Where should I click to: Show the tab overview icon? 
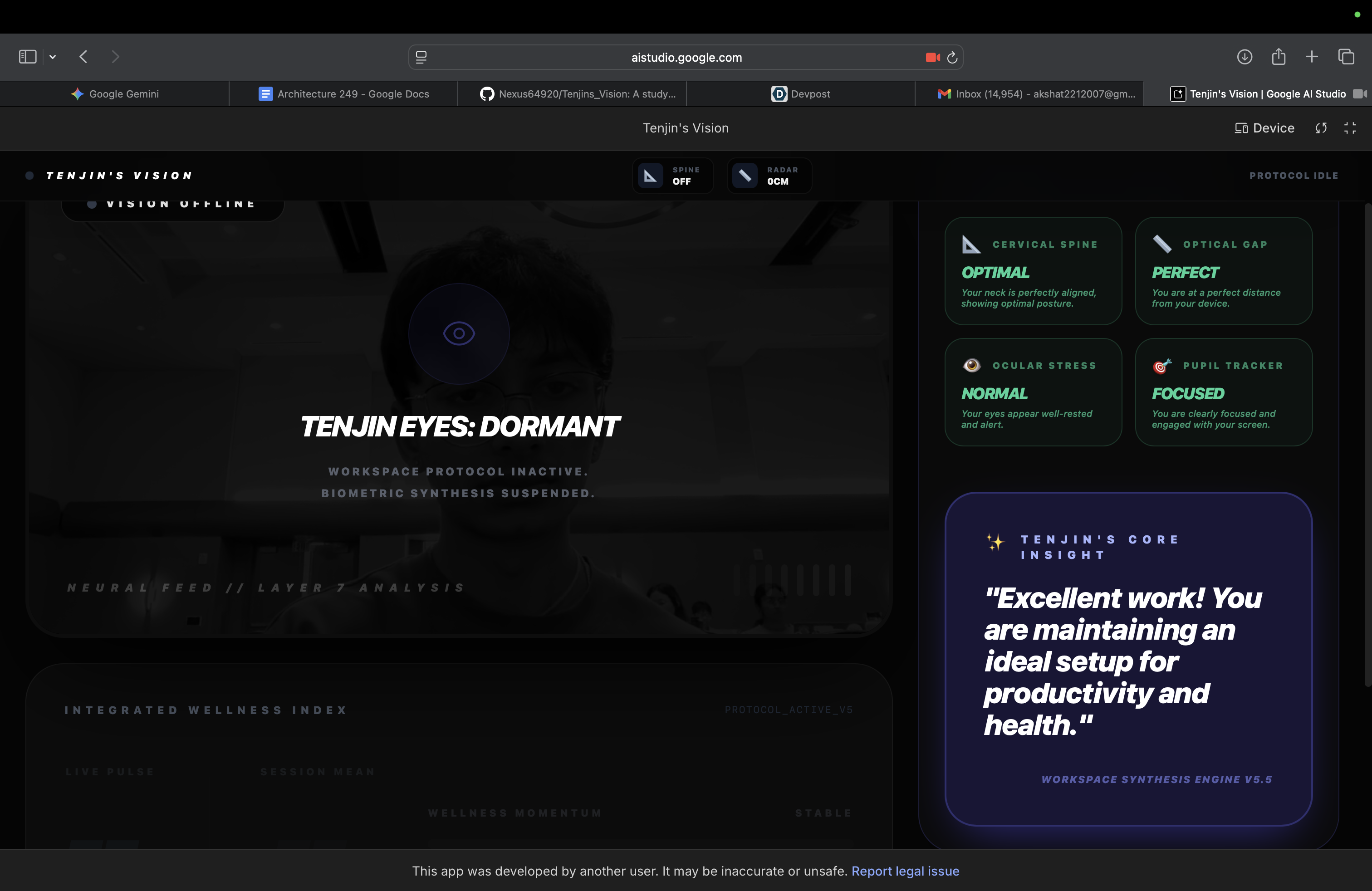[1346, 56]
